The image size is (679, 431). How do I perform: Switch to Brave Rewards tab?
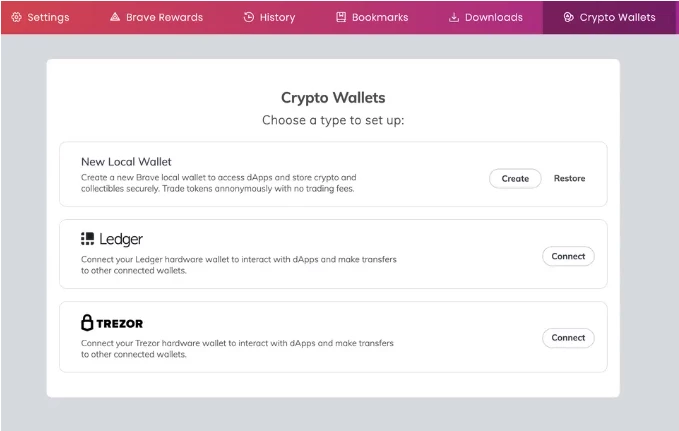156,17
